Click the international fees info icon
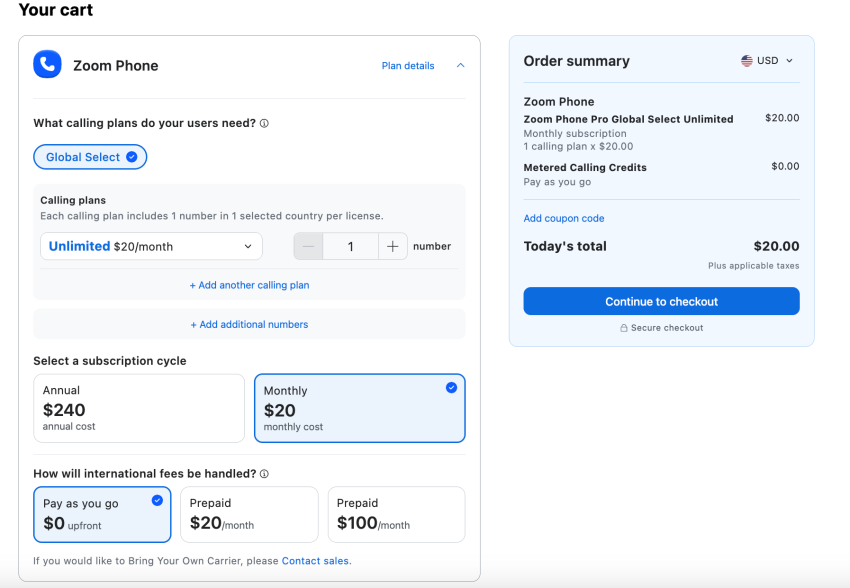850x588 pixels. pos(264,474)
